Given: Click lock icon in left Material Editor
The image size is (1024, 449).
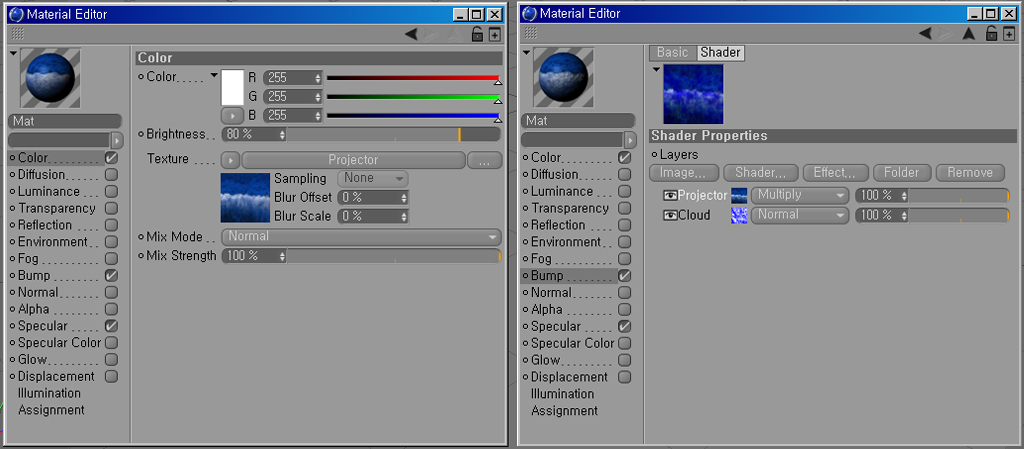Looking at the screenshot, I should click(477, 34).
